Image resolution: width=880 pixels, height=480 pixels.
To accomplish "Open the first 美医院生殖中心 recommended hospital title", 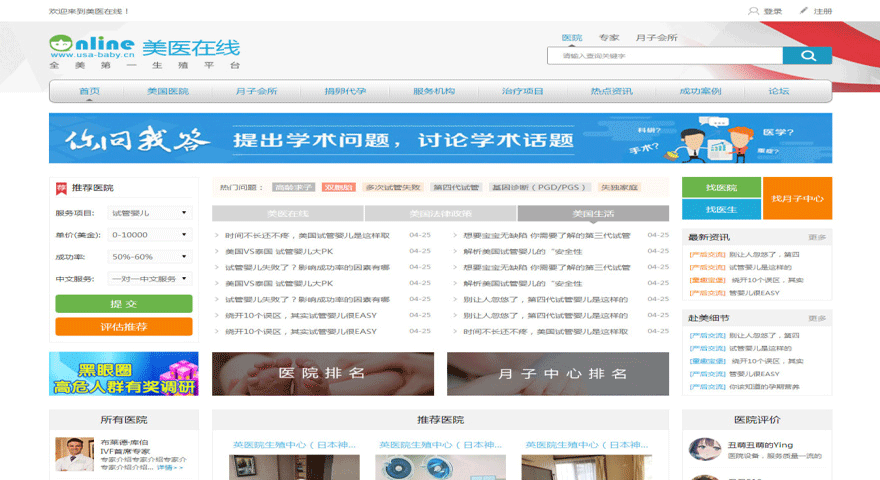I will tap(294, 445).
